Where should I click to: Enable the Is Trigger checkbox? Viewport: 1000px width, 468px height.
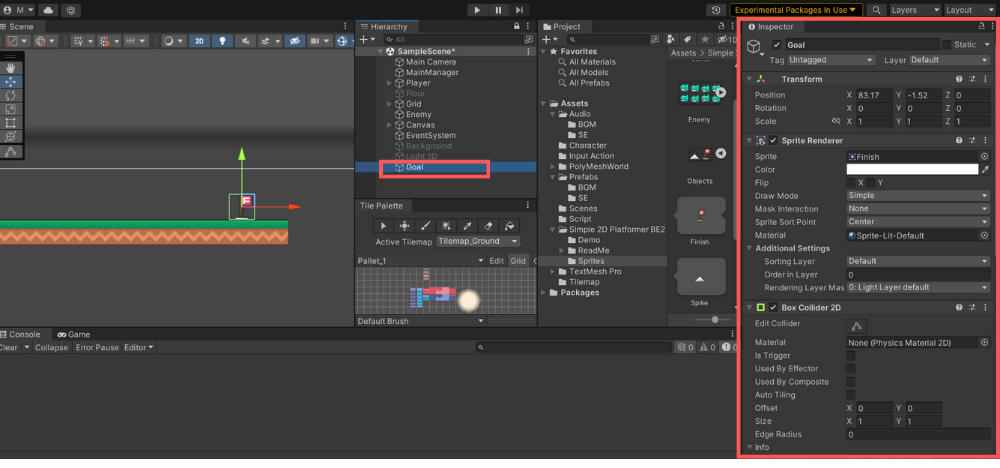pos(851,355)
